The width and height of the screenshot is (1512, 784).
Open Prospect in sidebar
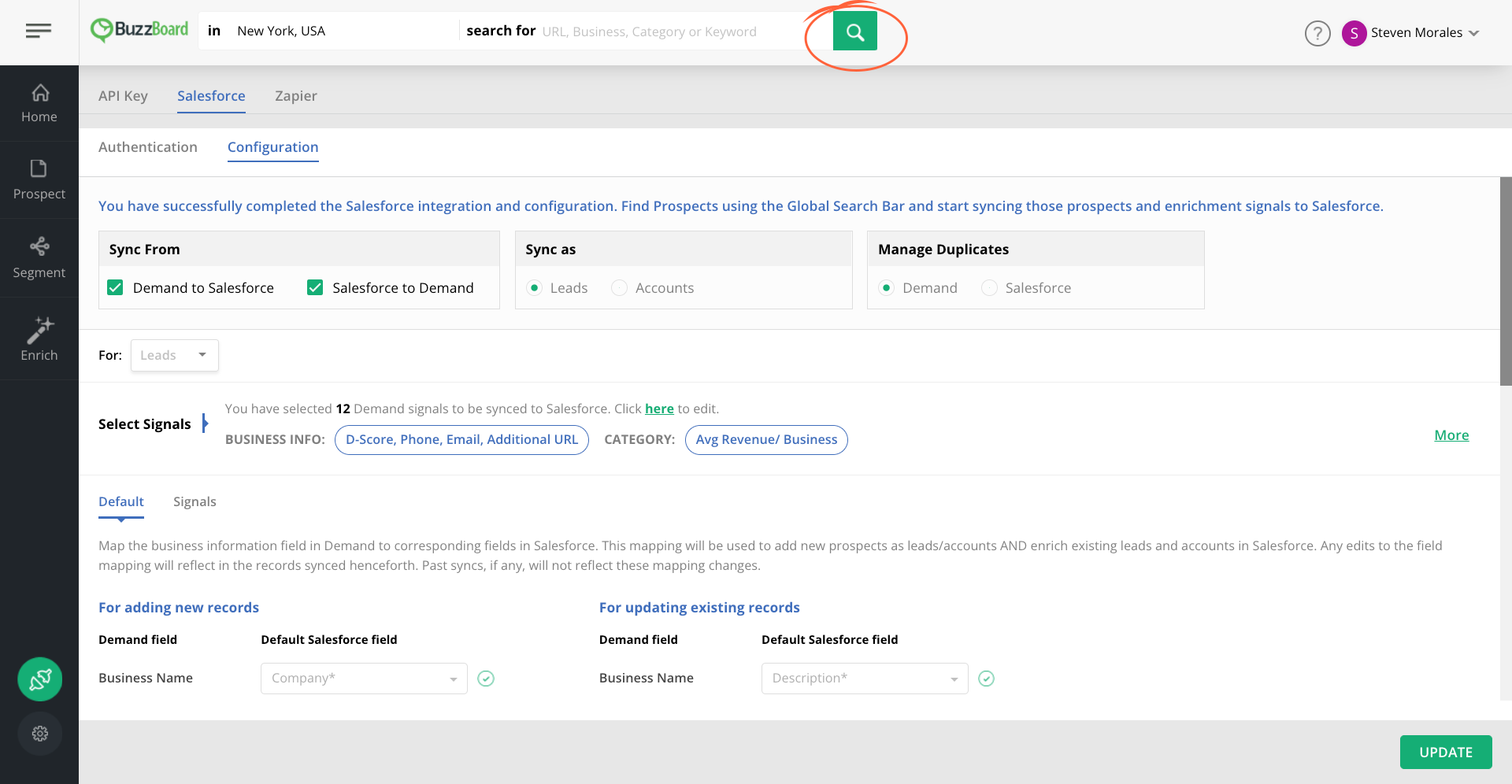(39, 180)
